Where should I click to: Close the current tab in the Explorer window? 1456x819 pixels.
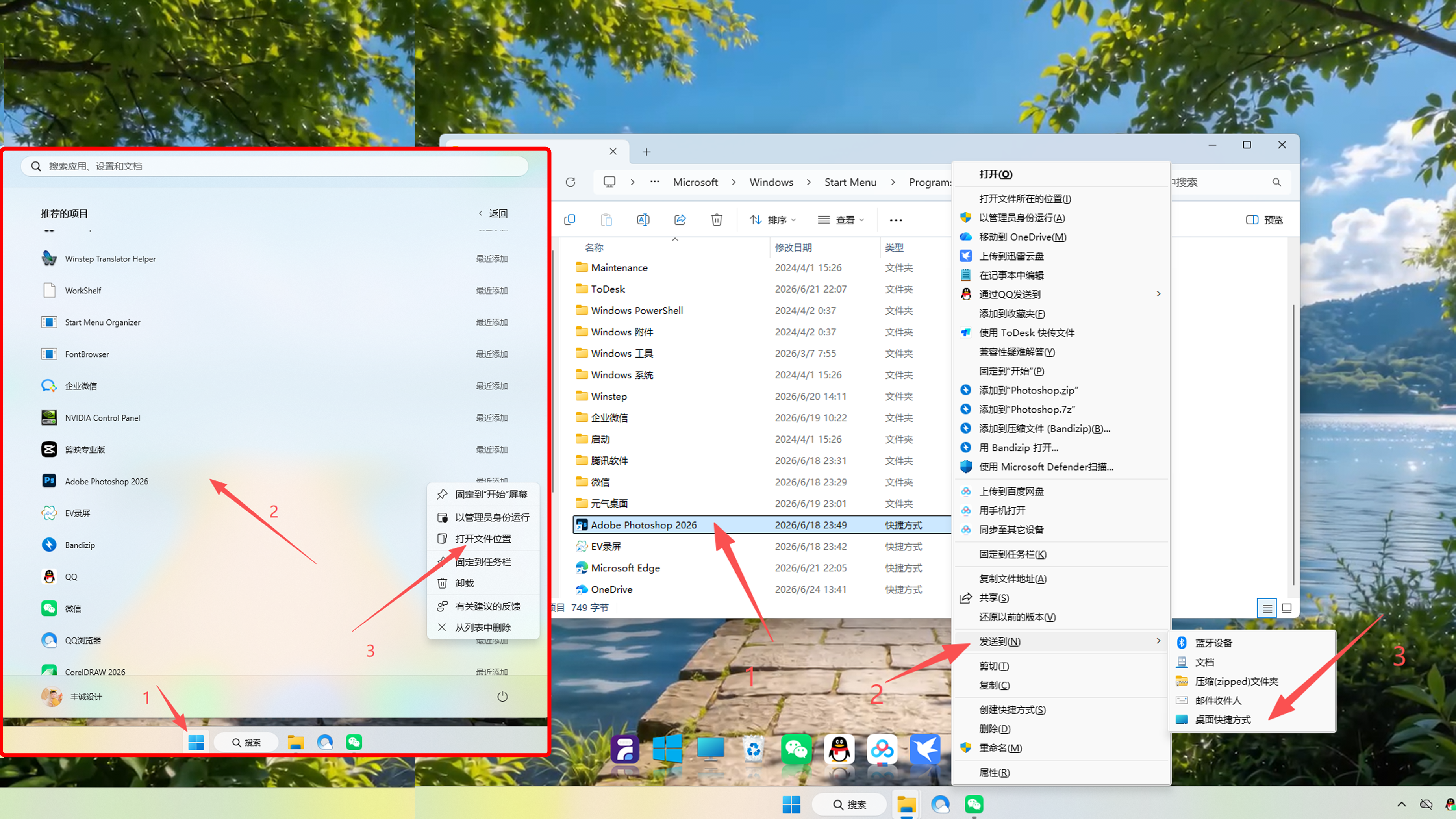[x=613, y=151]
